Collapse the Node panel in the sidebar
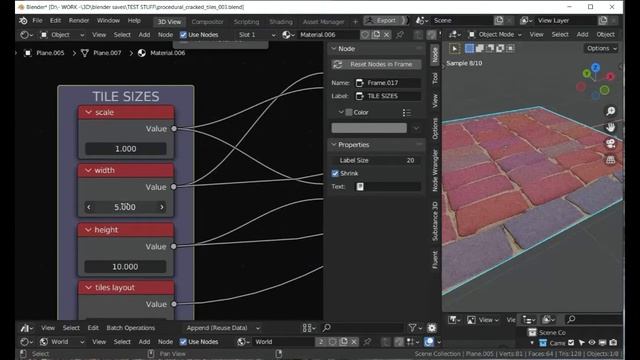Viewport: 640px width, 360px height. 334,49
